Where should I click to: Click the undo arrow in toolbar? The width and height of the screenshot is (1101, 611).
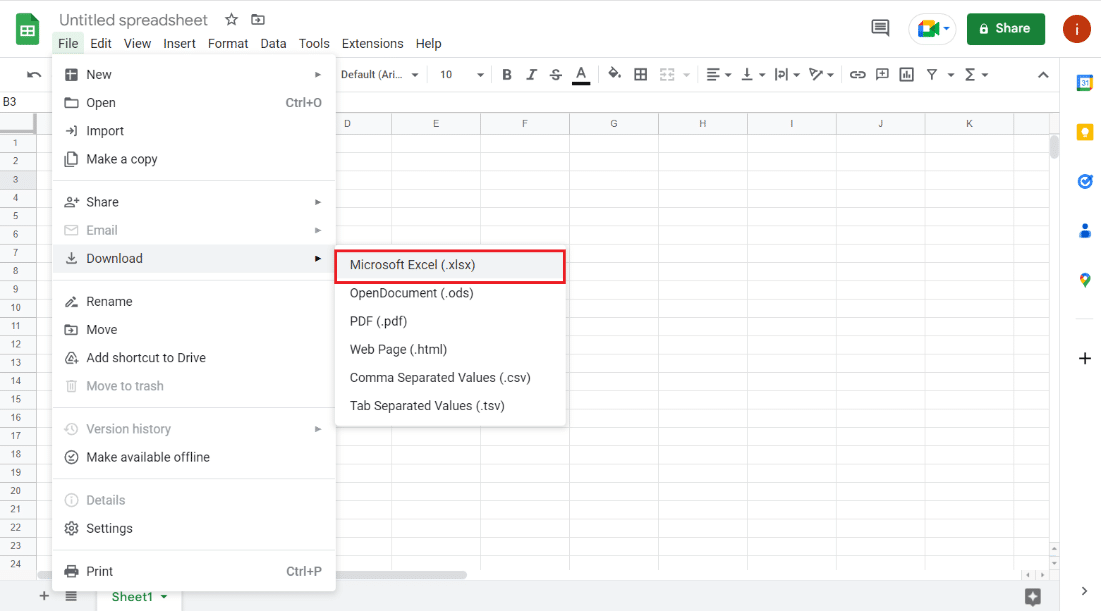(34, 74)
